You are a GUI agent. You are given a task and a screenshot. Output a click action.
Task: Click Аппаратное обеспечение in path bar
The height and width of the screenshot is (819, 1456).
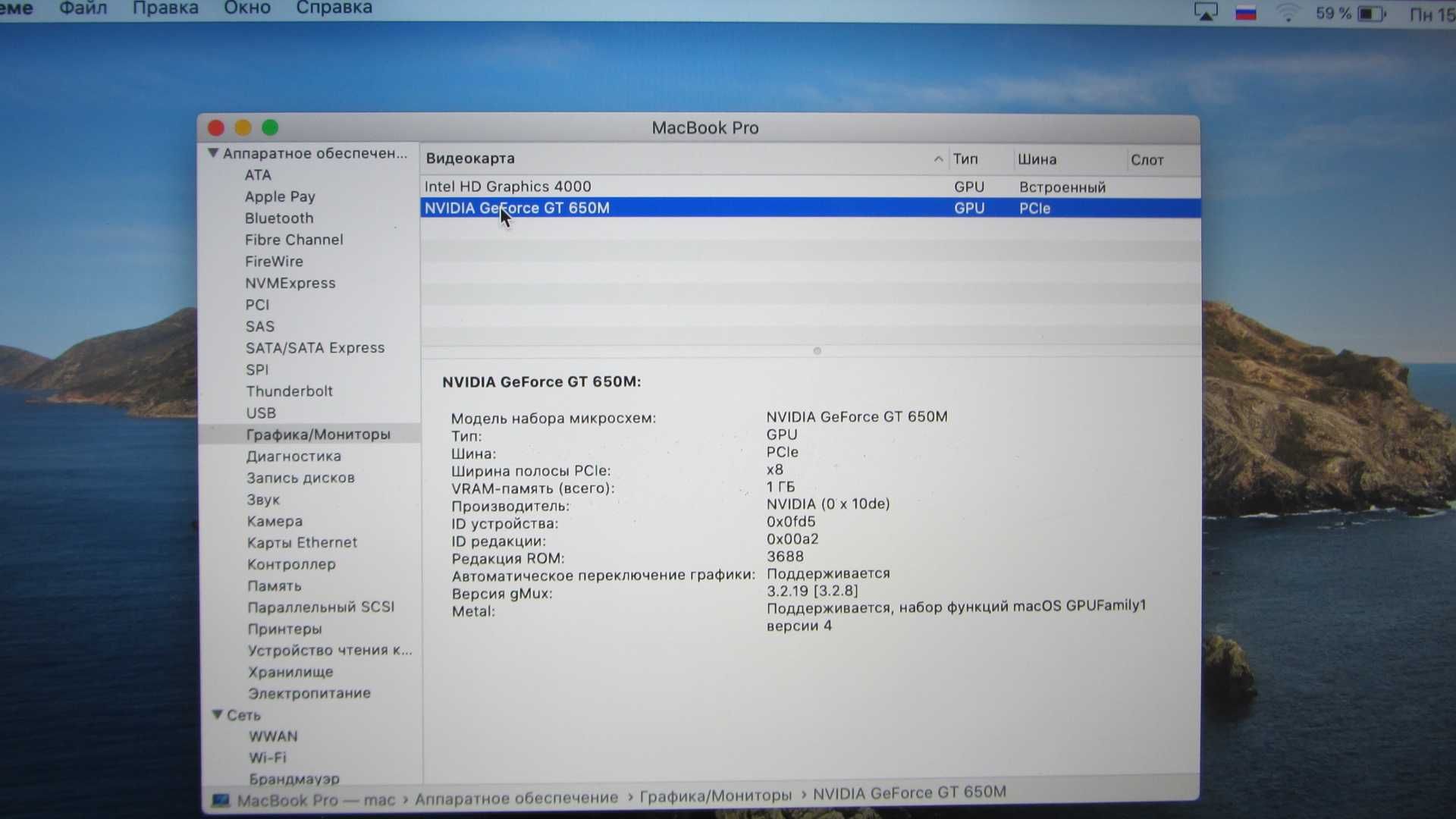point(516,799)
